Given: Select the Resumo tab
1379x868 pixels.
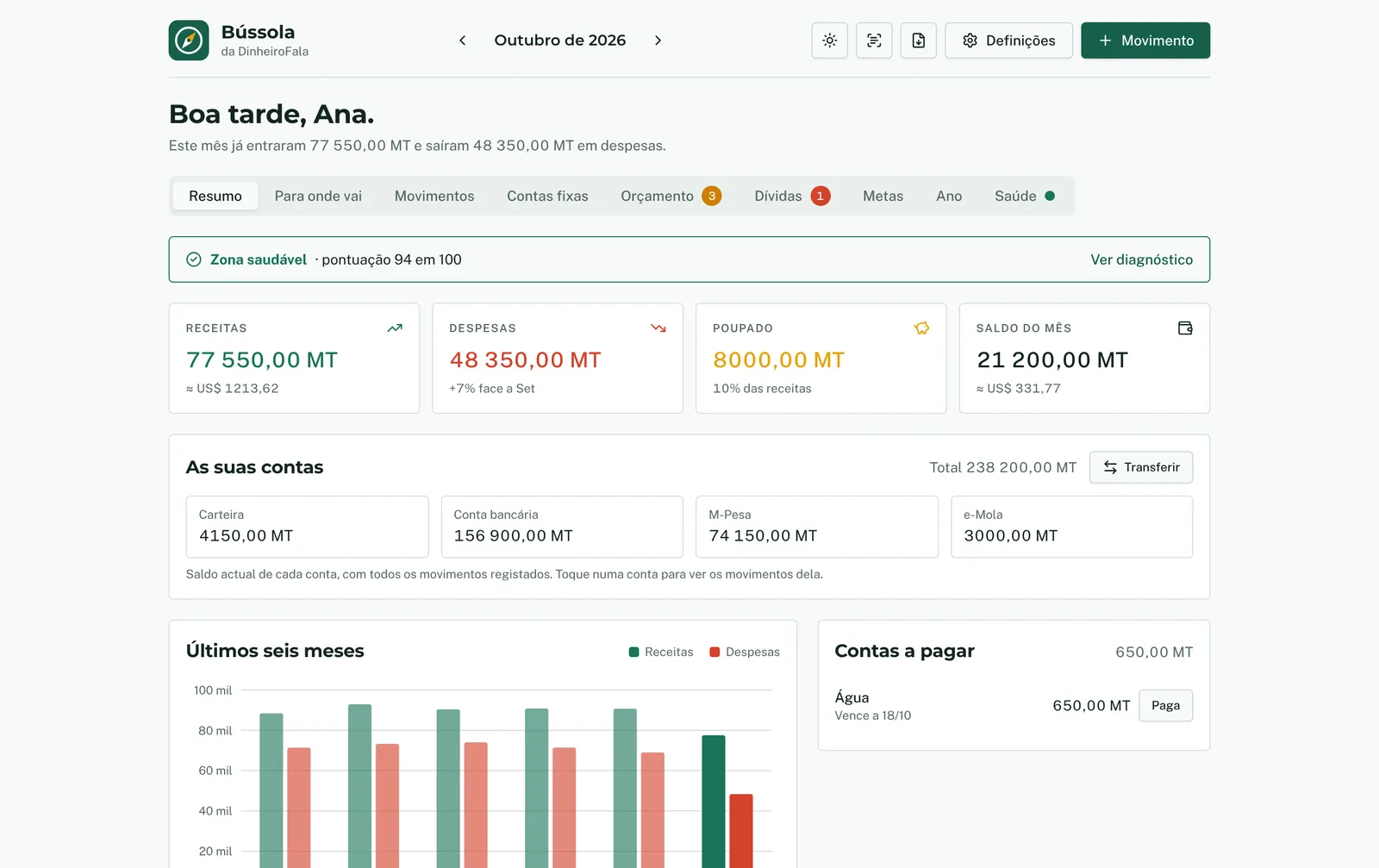Looking at the screenshot, I should pos(215,196).
